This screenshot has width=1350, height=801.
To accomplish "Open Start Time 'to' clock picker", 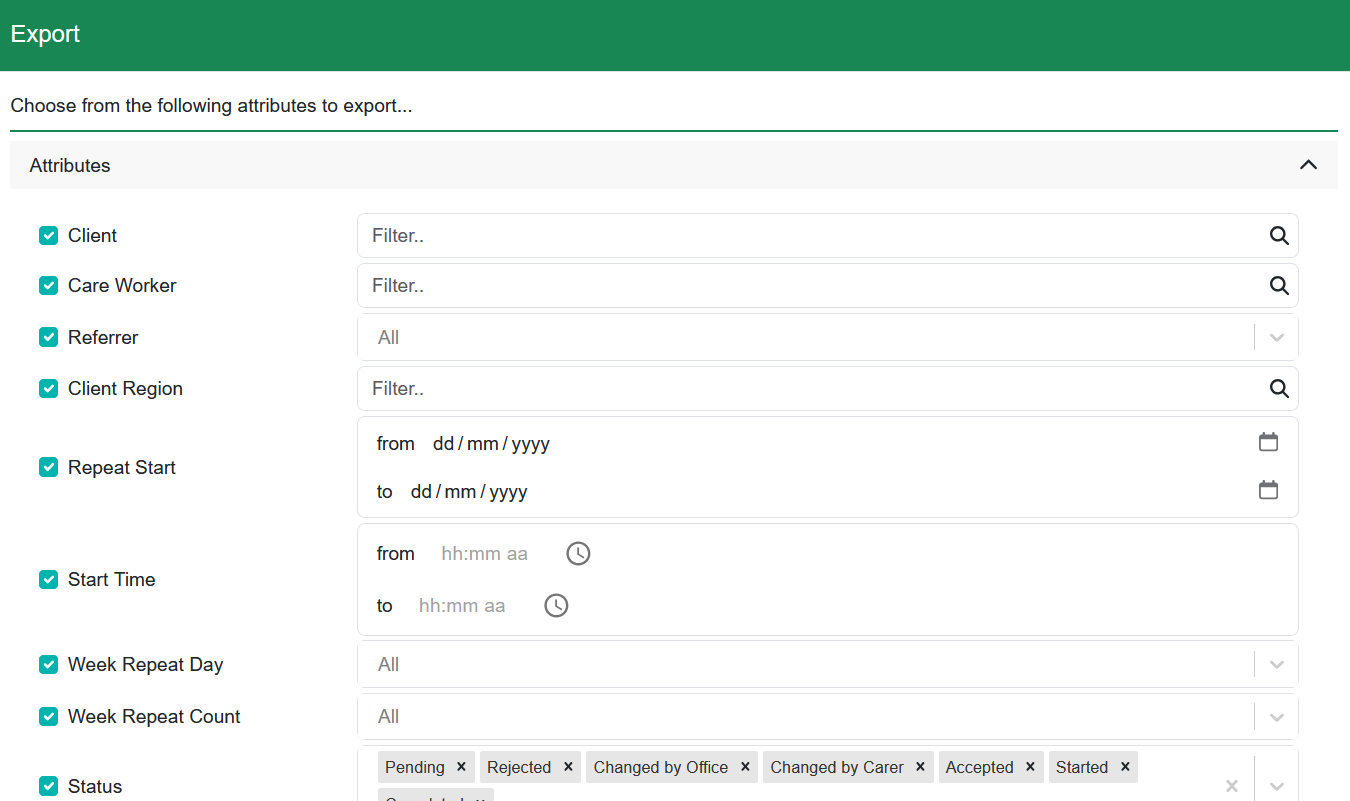I will [x=556, y=605].
